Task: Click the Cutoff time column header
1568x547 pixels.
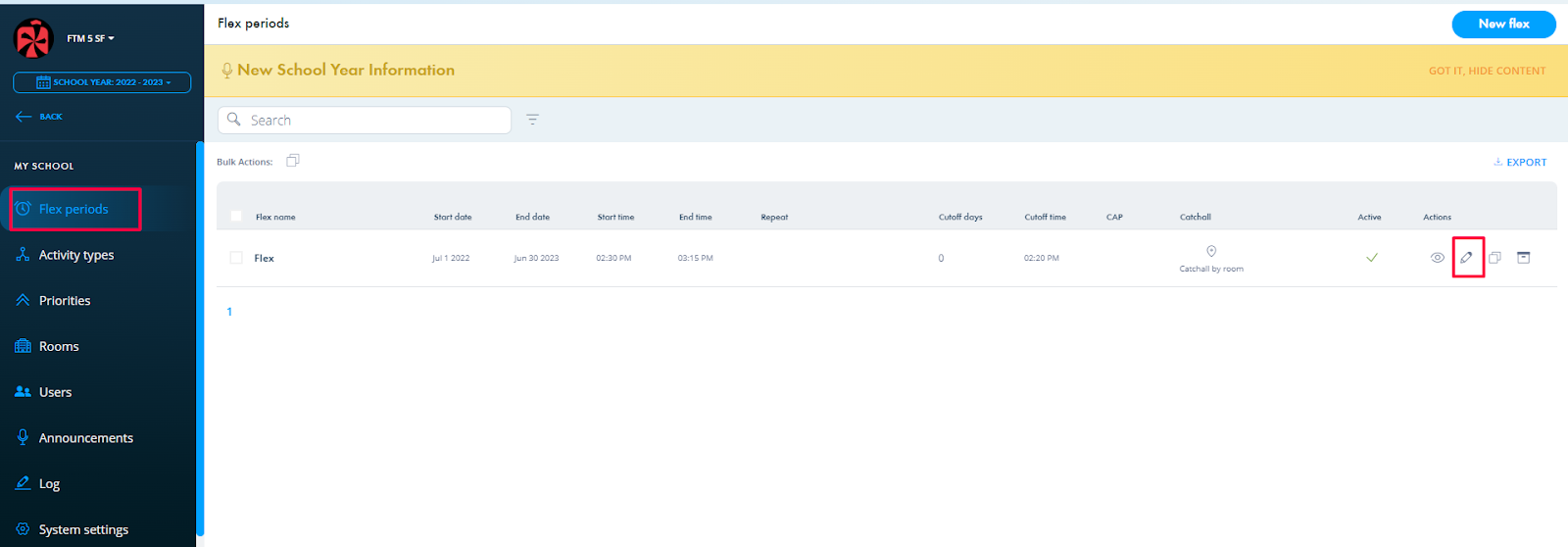Action: 1045,218
